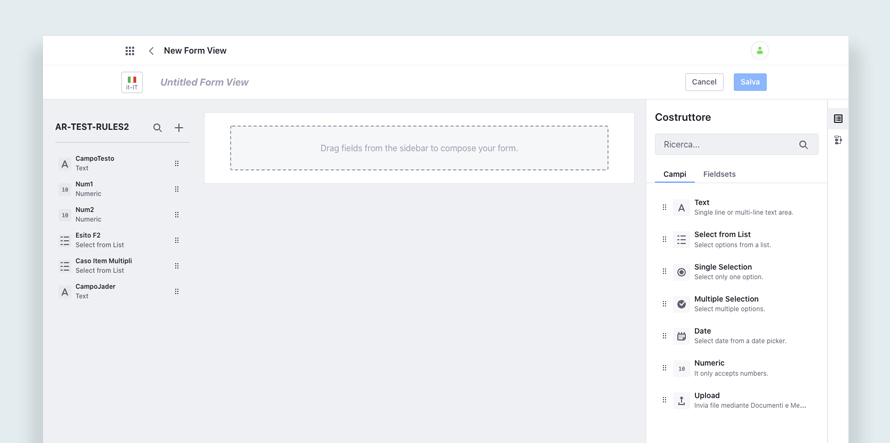
Task: Open the builder sidebar panel icon
Action: [x=838, y=119]
